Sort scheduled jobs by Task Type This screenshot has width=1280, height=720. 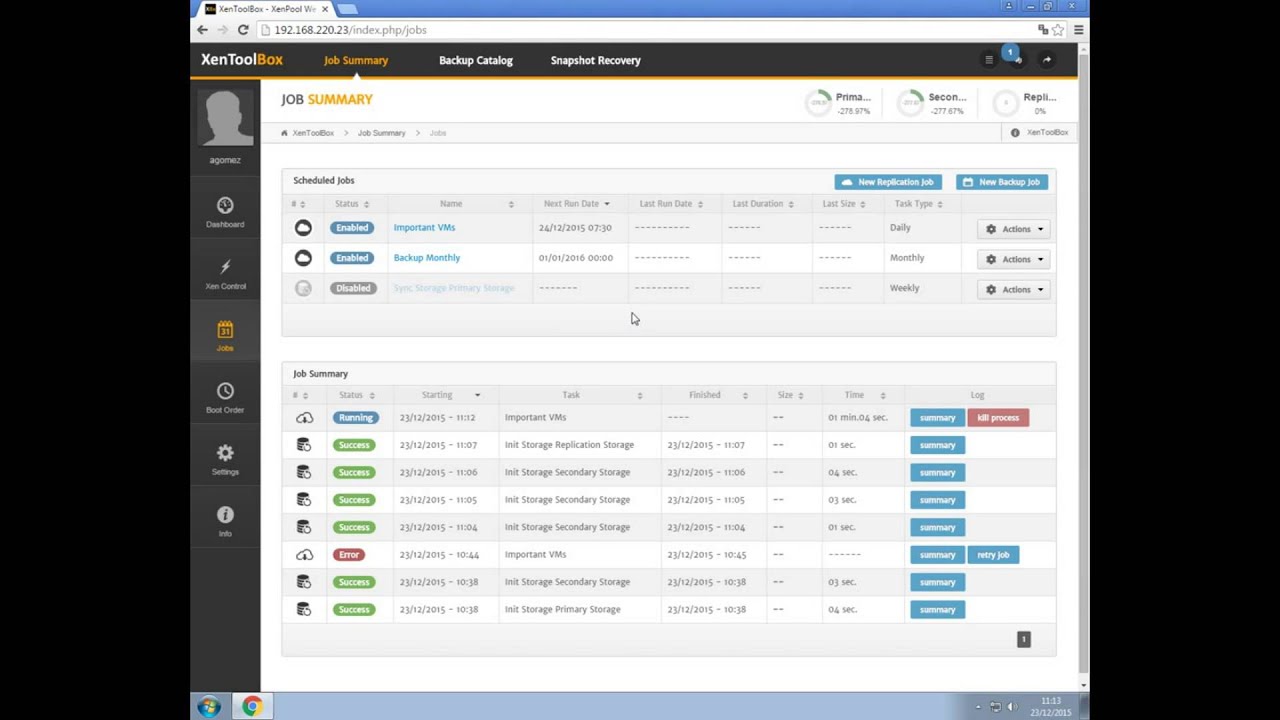tap(918, 204)
